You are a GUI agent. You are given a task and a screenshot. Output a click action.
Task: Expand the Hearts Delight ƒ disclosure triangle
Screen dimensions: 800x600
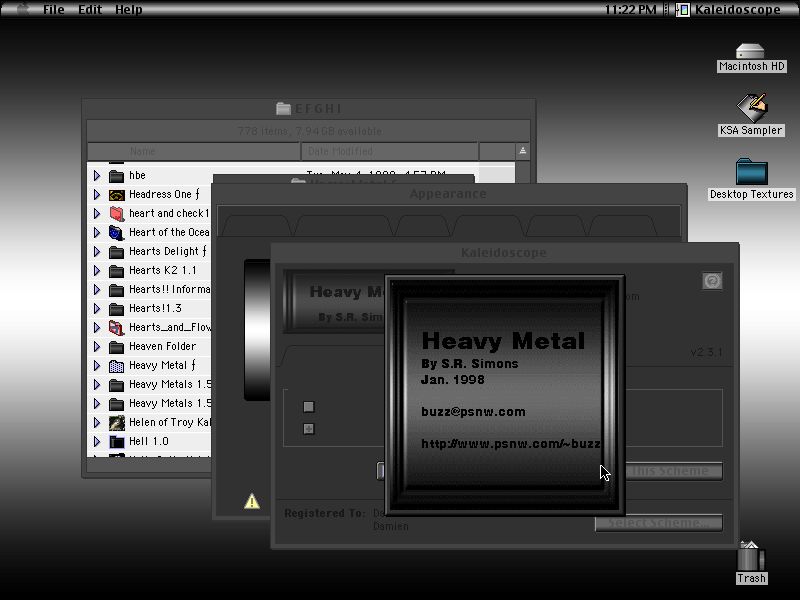click(x=97, y=252)
